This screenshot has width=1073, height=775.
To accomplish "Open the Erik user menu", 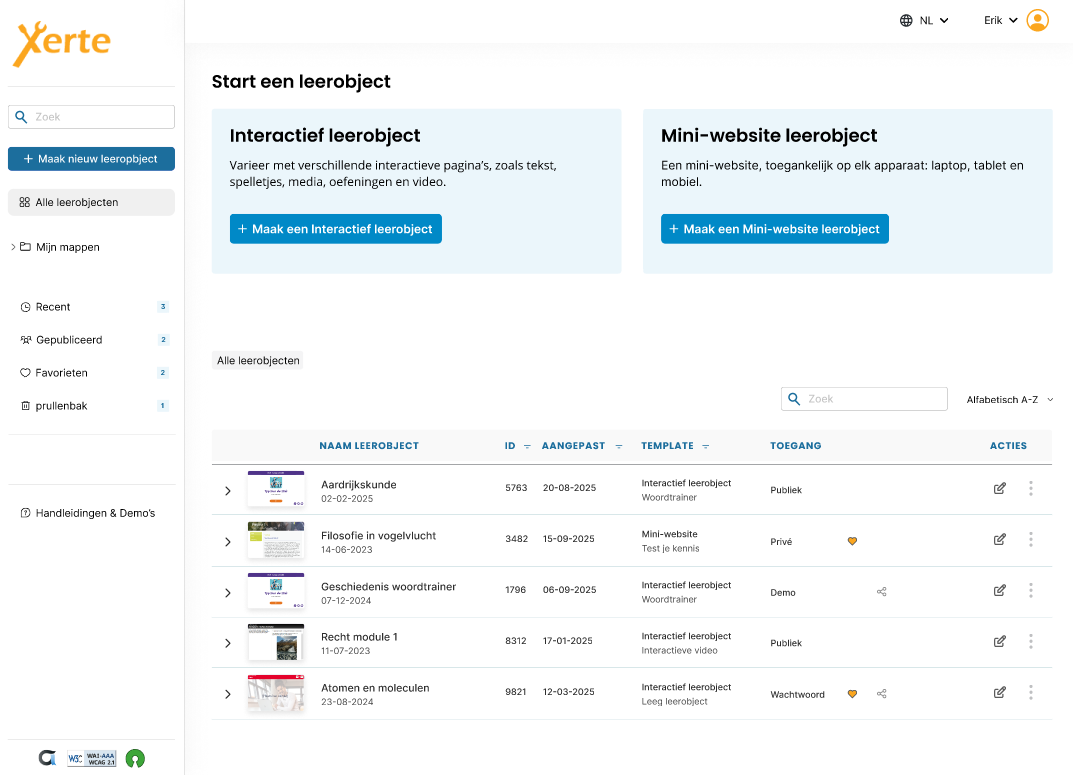I will coord(999,19).
